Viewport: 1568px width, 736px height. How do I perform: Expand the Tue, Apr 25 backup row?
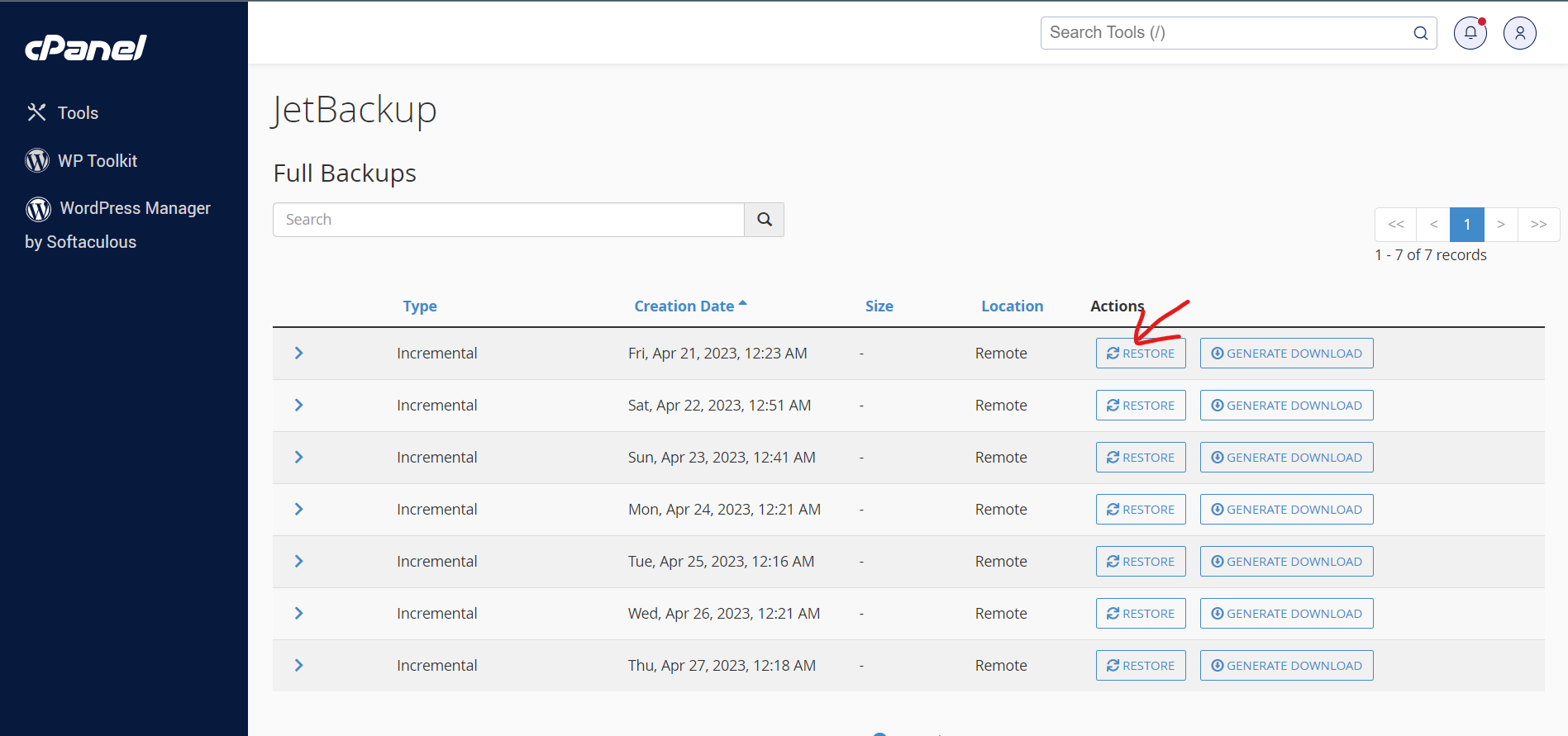pos(299,561)
